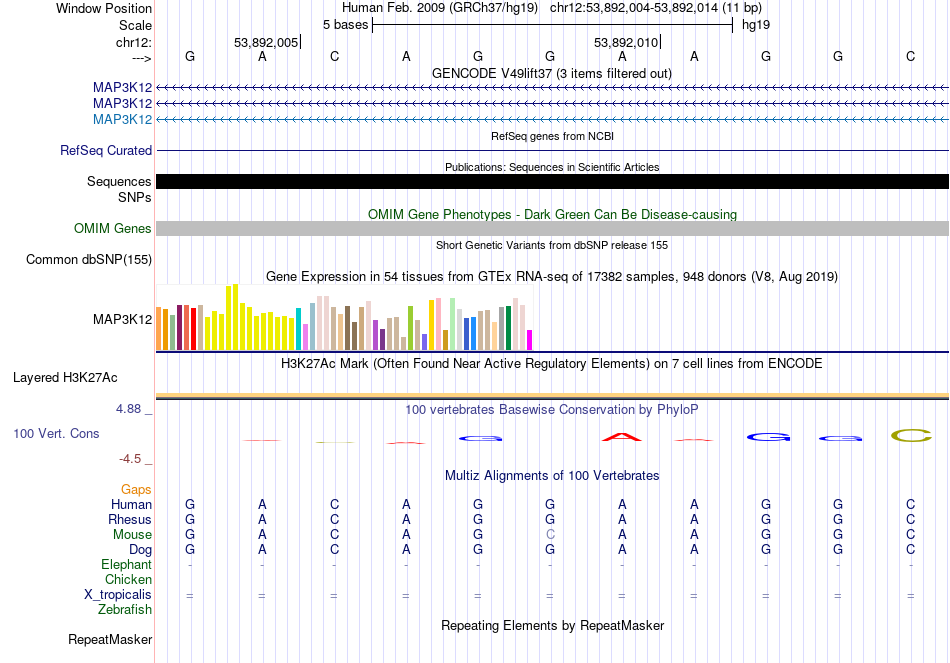
Task: Click the 4.88 PhyloP upper scale value
Action: point(128,409)
